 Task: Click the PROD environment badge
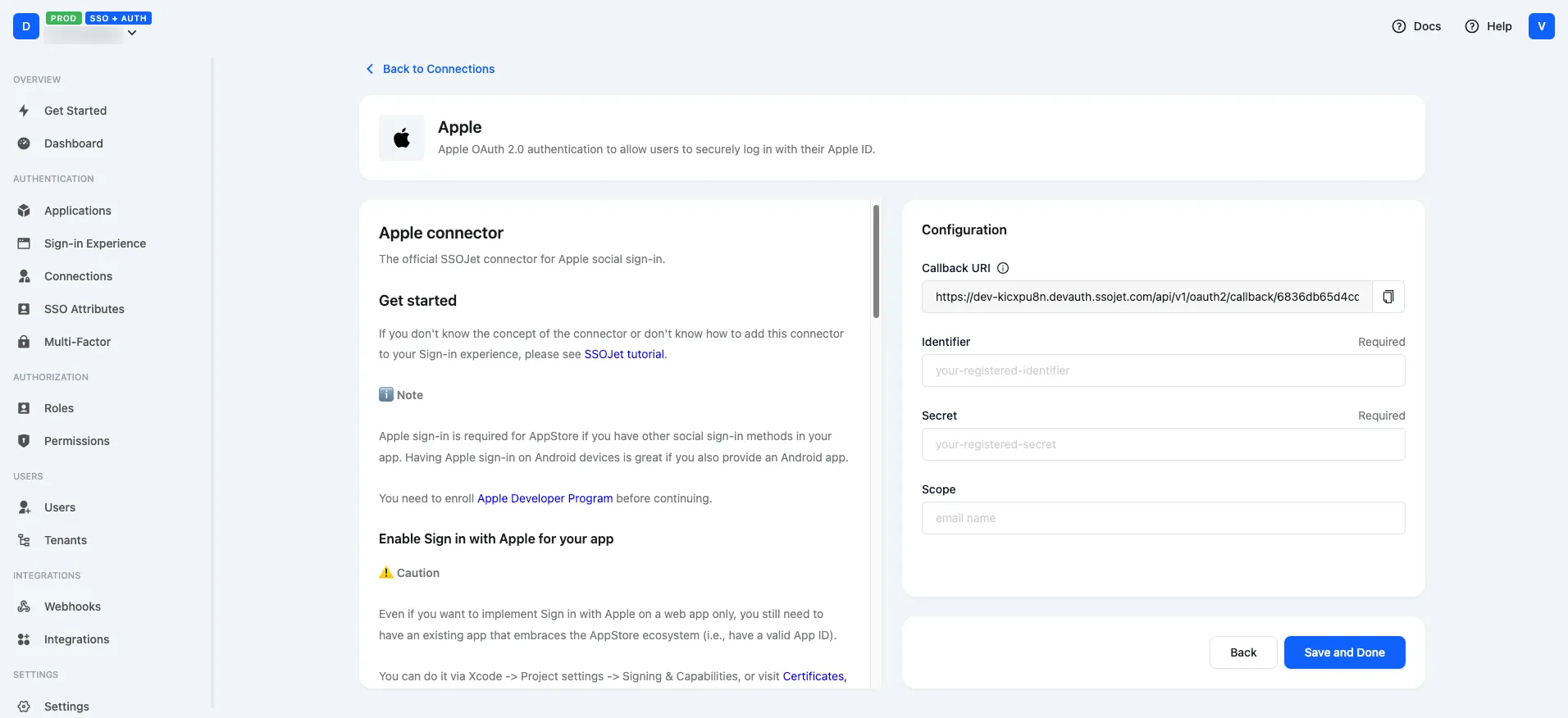[63, 18]
